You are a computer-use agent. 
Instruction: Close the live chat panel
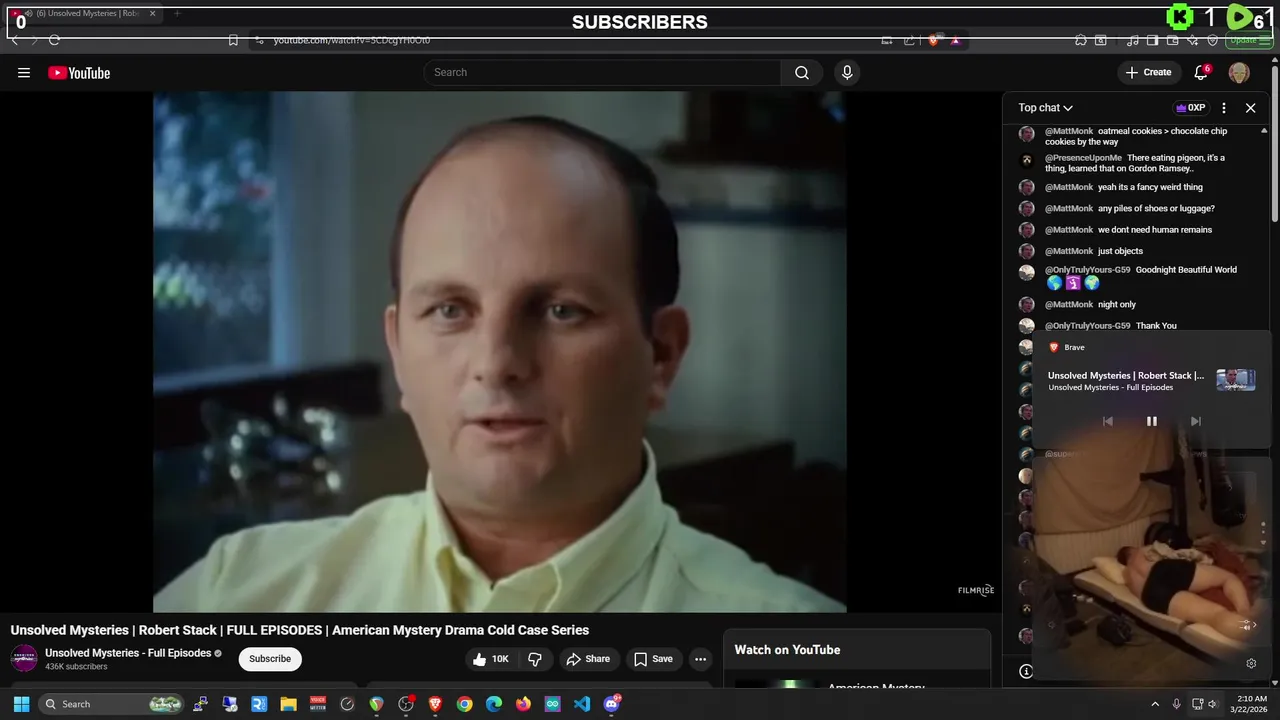pyautogui.click(x=1250, y=107)
